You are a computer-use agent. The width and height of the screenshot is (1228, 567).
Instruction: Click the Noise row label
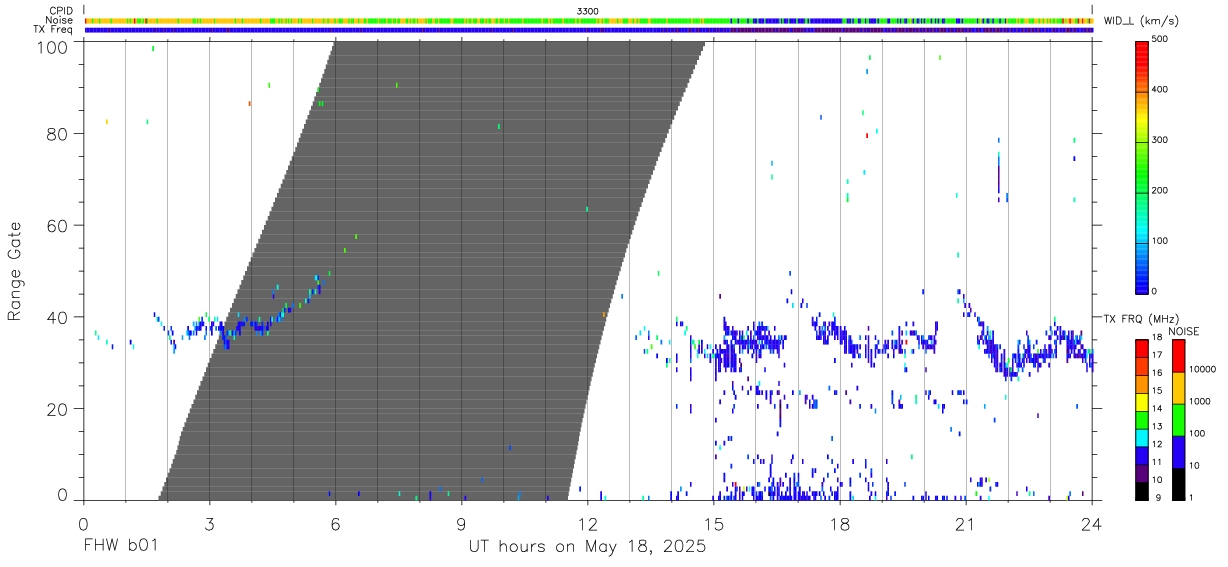(x=59, y=20)
